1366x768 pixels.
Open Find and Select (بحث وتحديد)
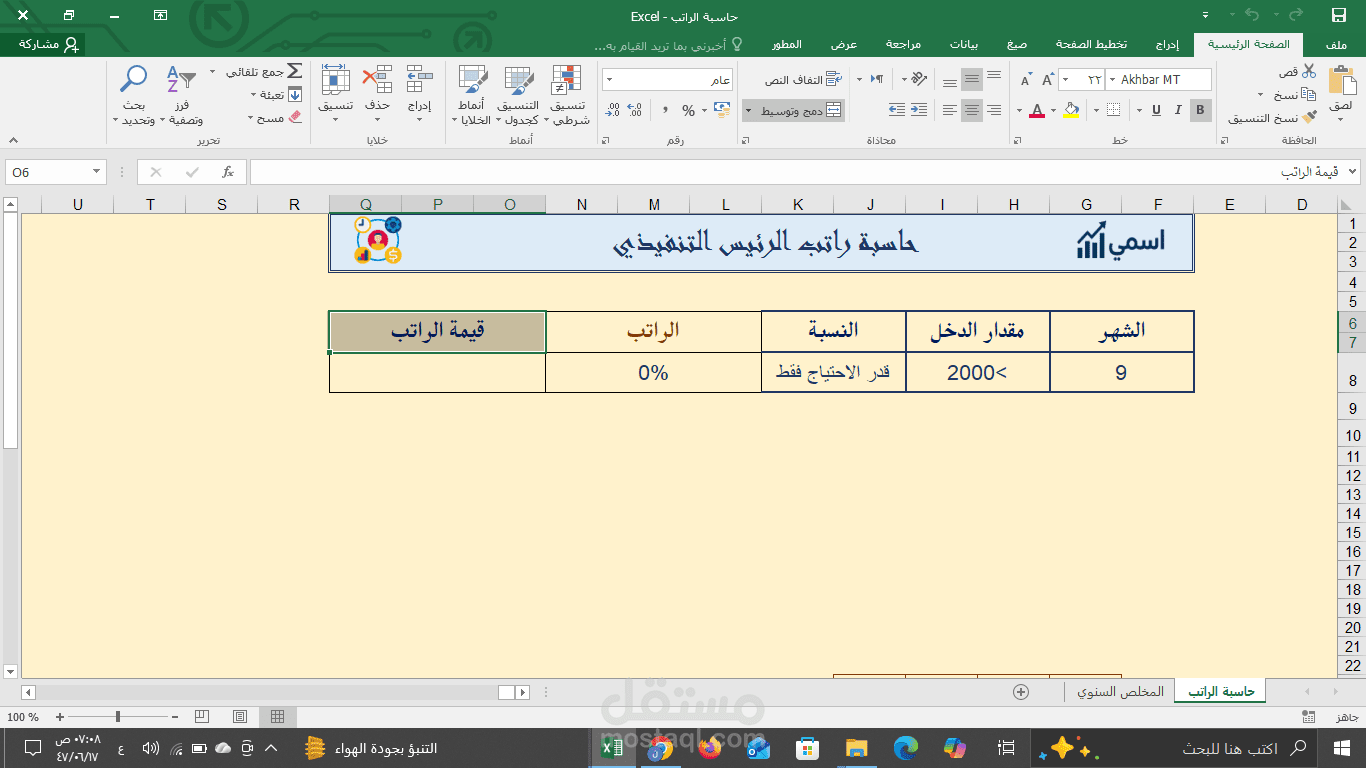pyautogui.click(x=133, y=95)
